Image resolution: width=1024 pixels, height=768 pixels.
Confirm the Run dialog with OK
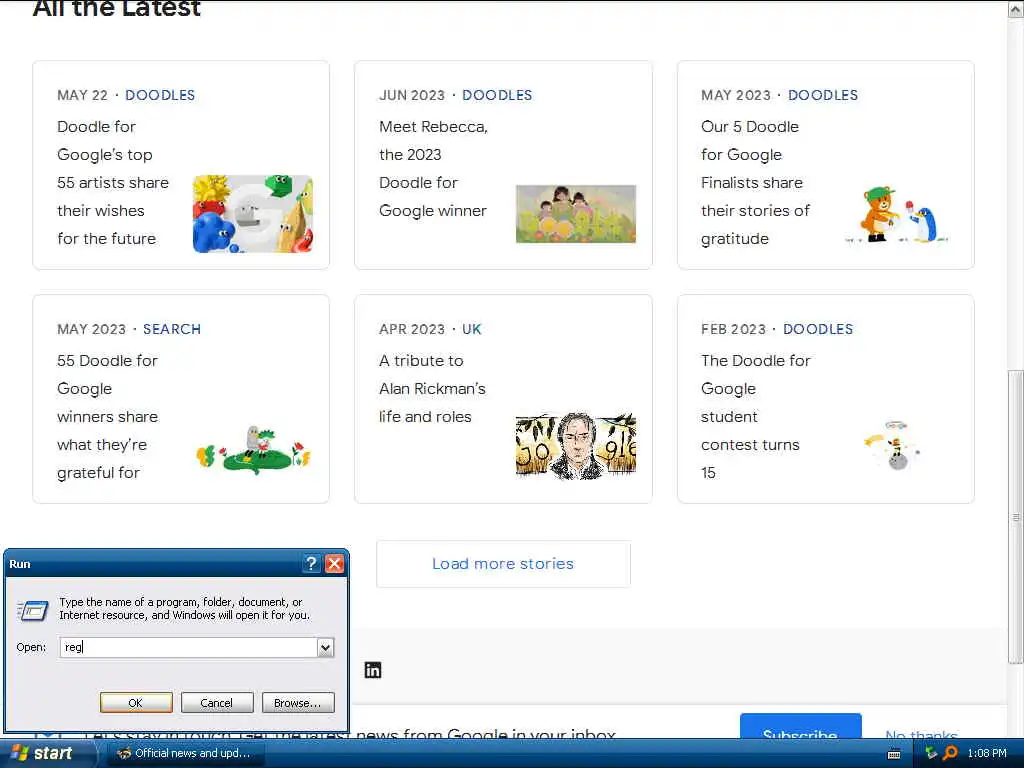click(x=136, y=703)
